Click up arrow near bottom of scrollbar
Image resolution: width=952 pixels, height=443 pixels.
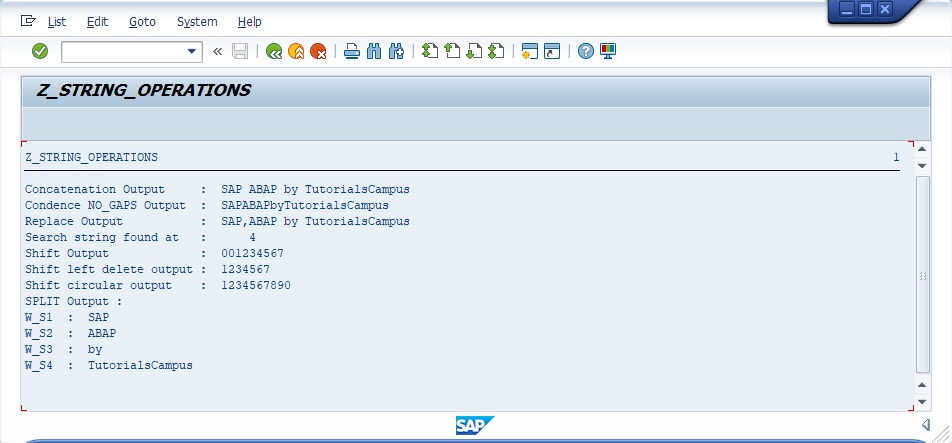pos(922,385)
